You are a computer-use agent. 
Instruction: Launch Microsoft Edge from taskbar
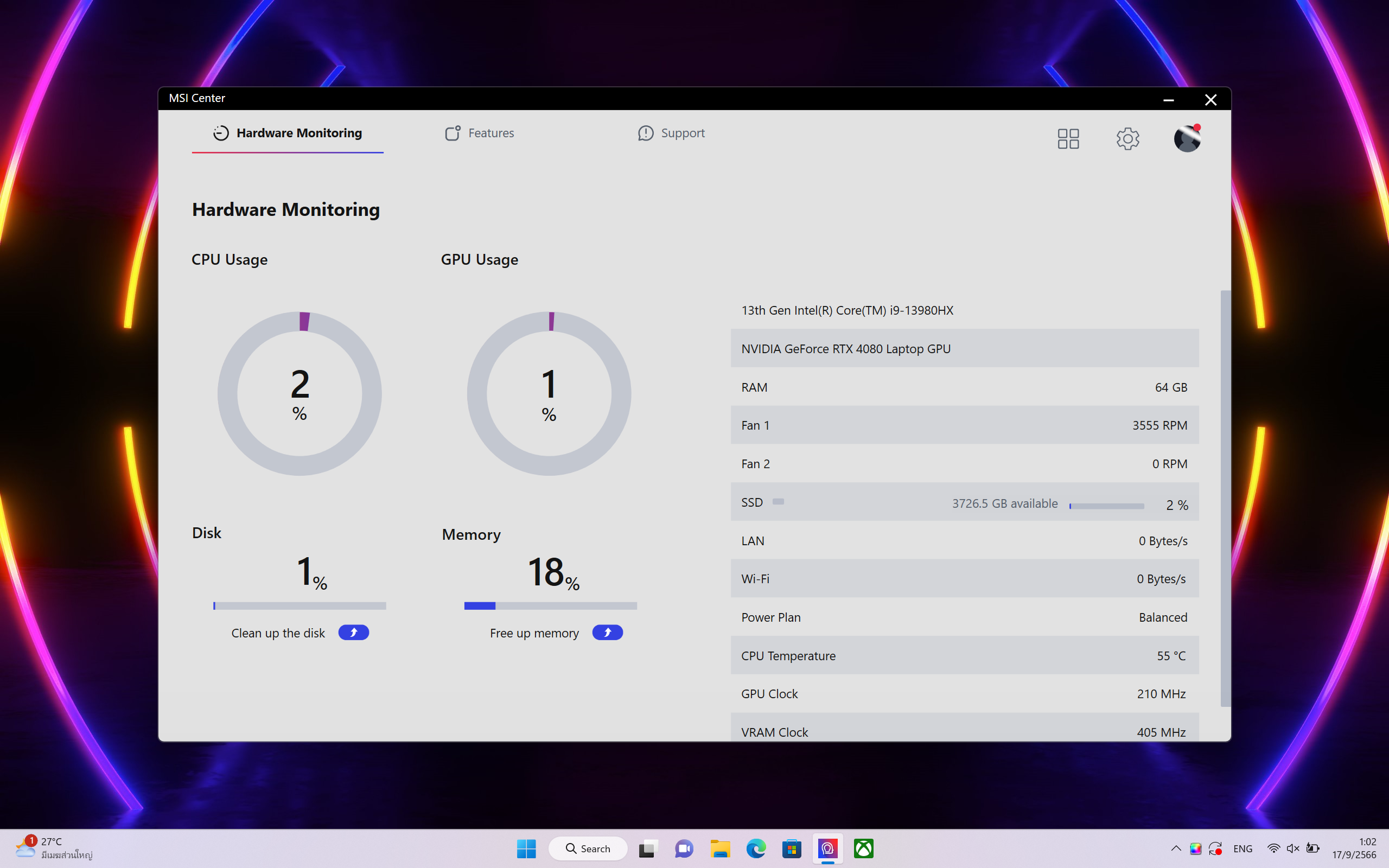(756, 848)
